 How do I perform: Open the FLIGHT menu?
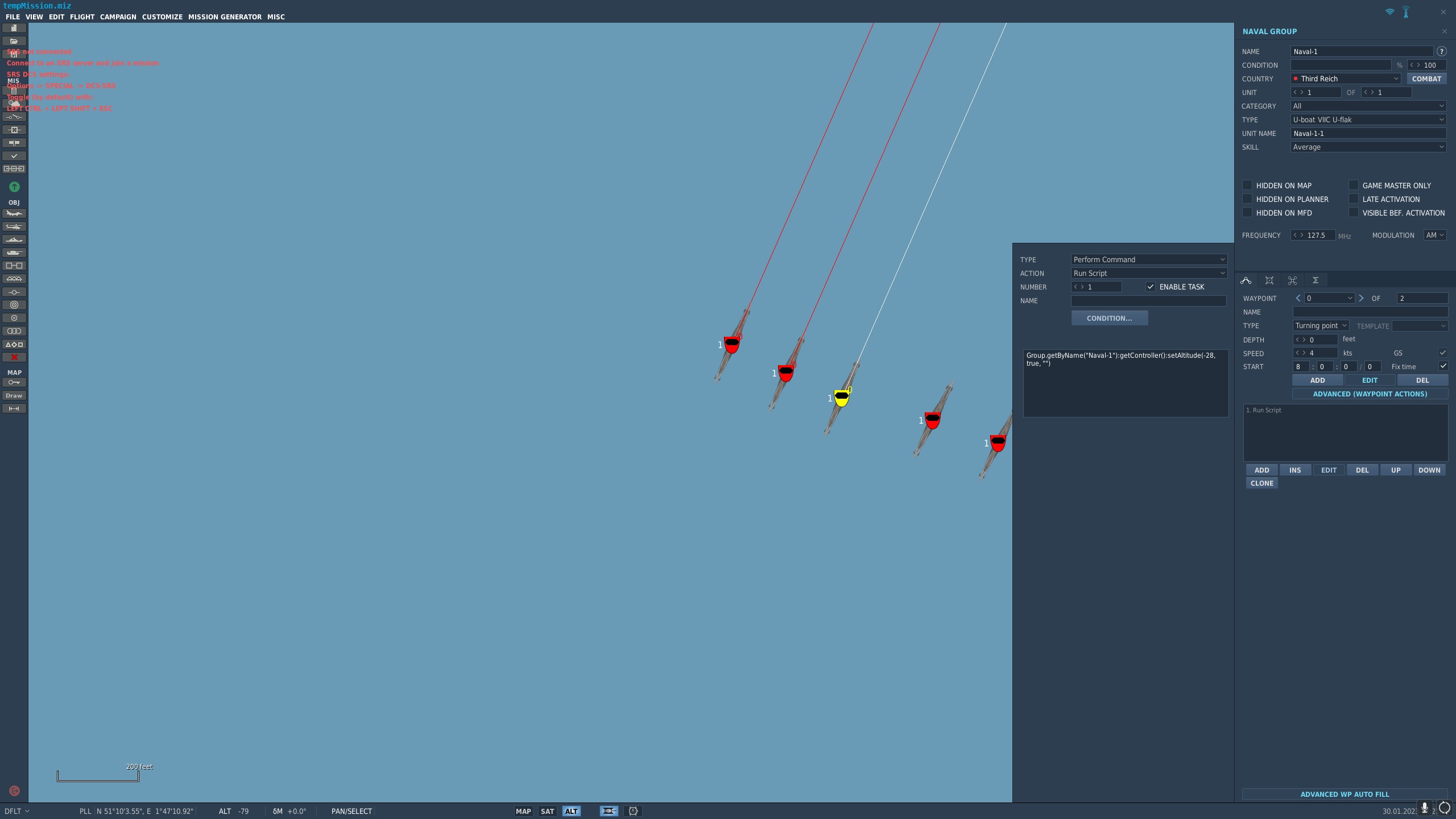point(82,17)
